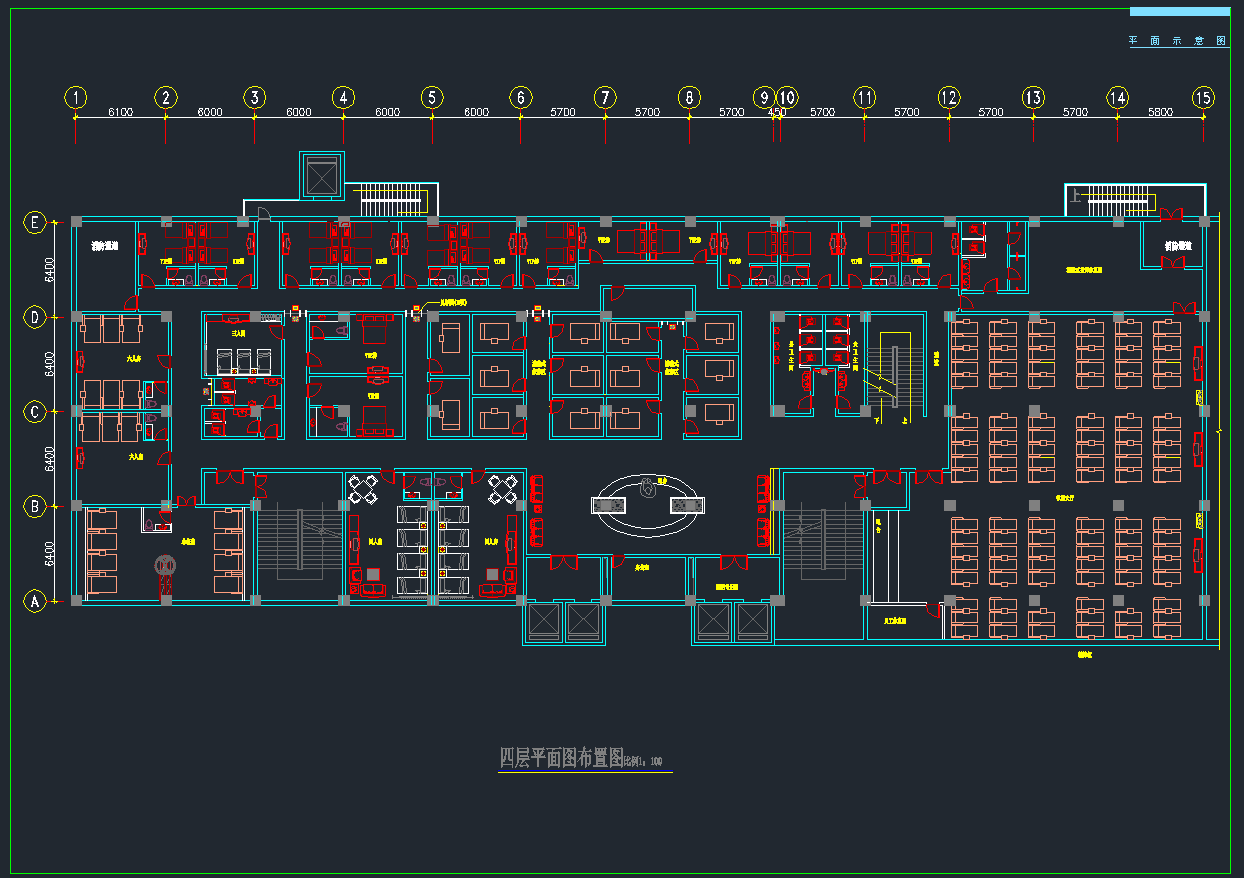Select the 450 dimension between axes 9 and 10
Screen dimensions: 1244x878
point(776,112)
